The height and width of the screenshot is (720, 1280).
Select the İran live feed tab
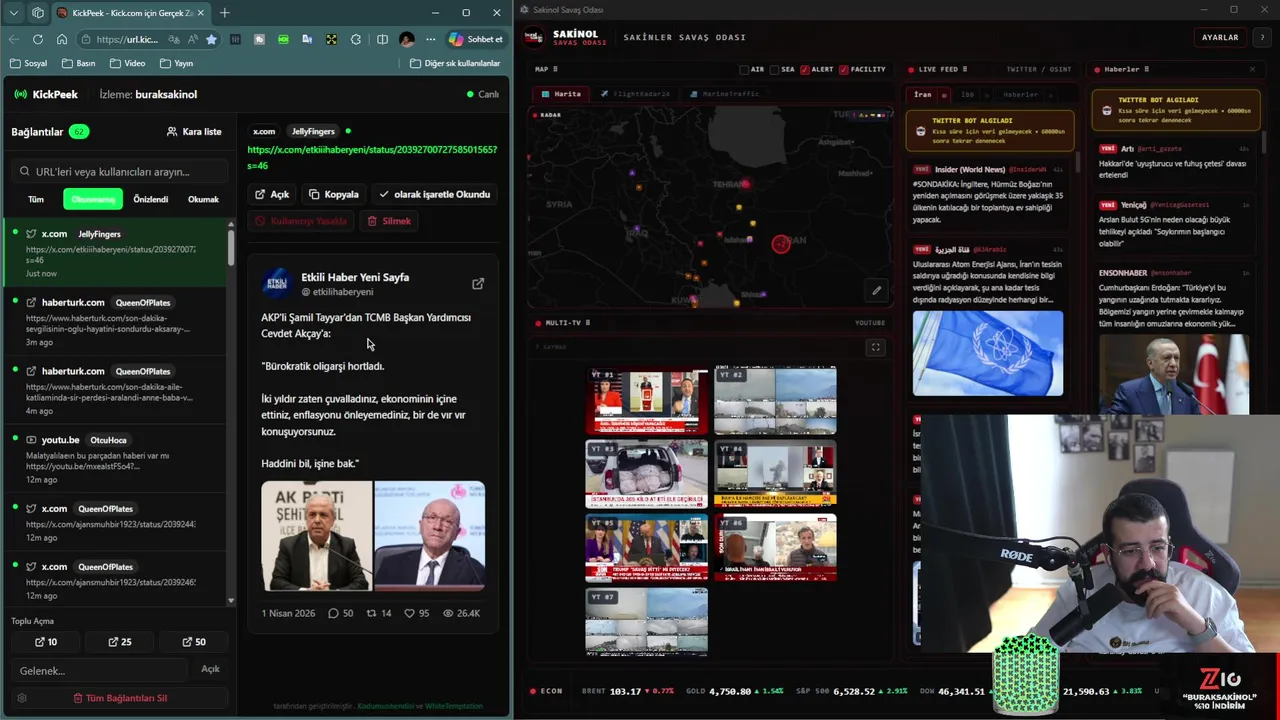click(922, 94)
